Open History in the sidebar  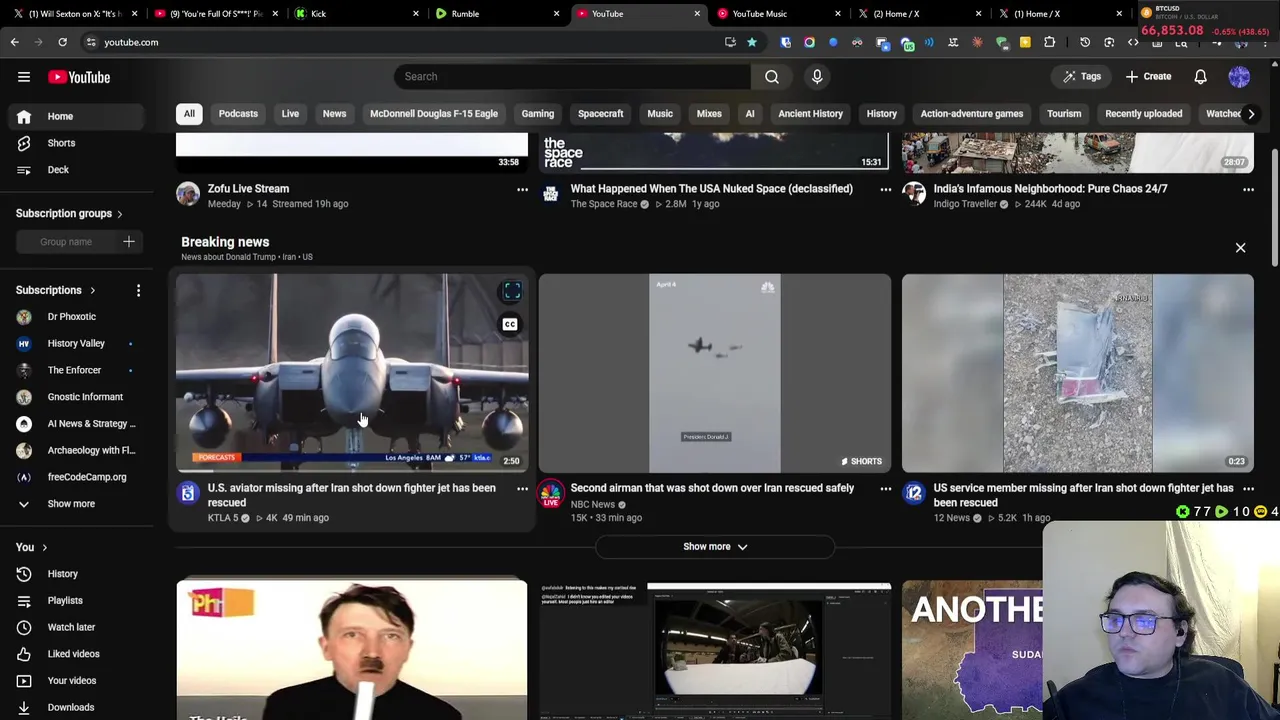(x=62, y=574)
